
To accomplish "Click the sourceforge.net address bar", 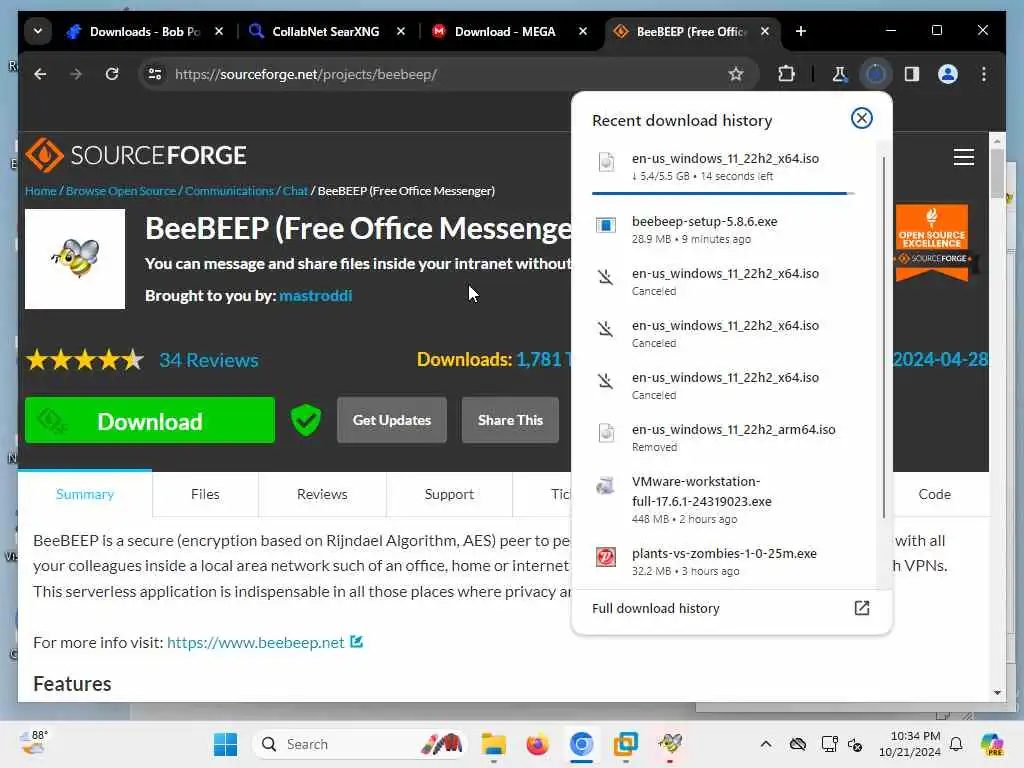I will point(447,74).
